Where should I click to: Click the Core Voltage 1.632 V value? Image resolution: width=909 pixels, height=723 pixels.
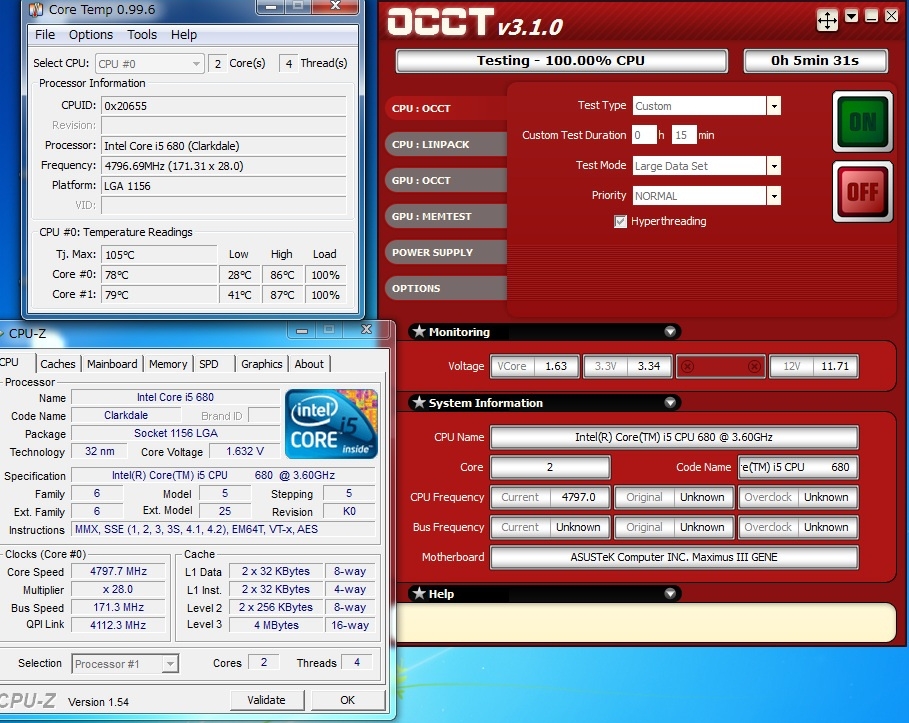click(245, 451)
